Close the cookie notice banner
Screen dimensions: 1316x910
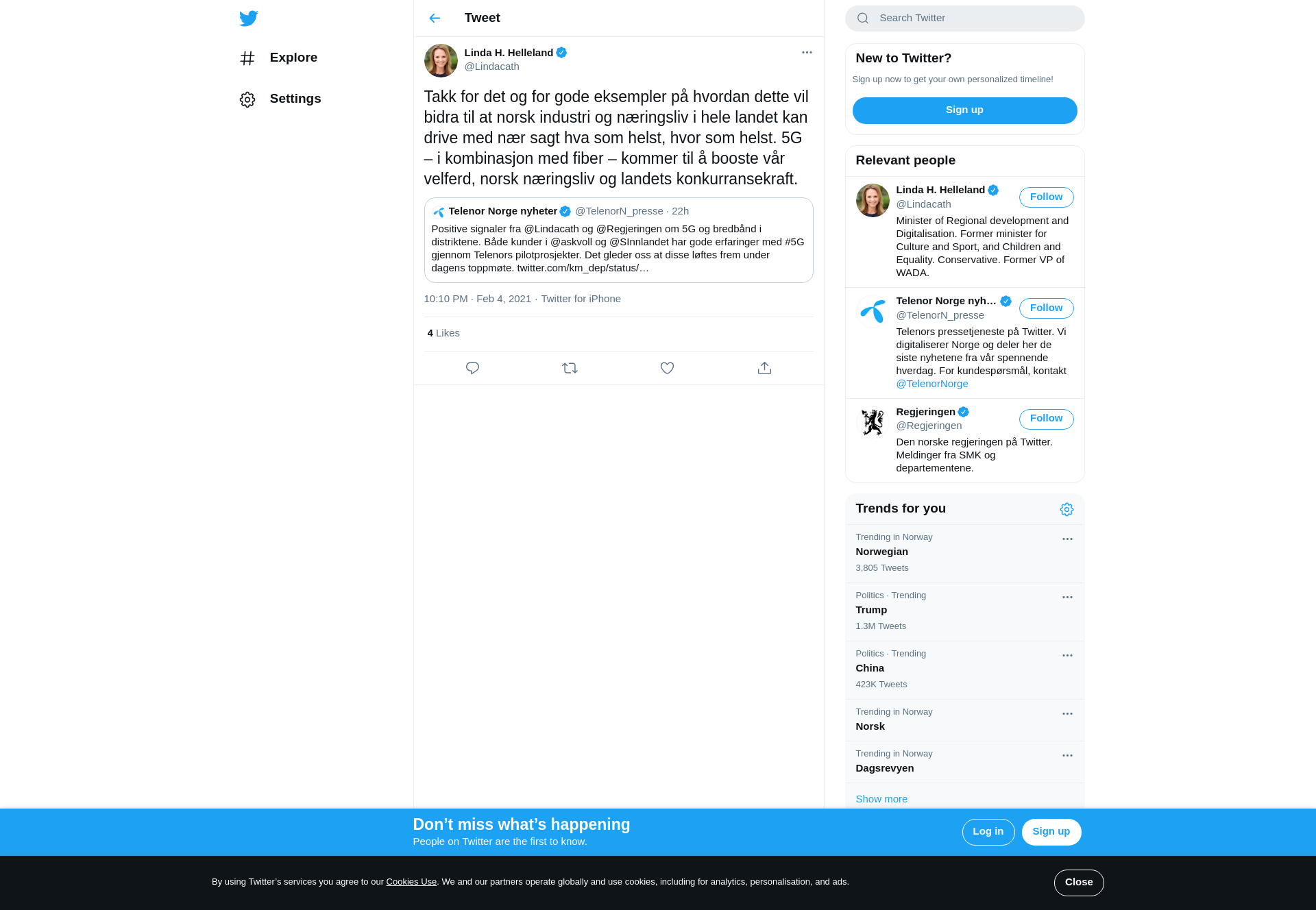(1079, 883)
